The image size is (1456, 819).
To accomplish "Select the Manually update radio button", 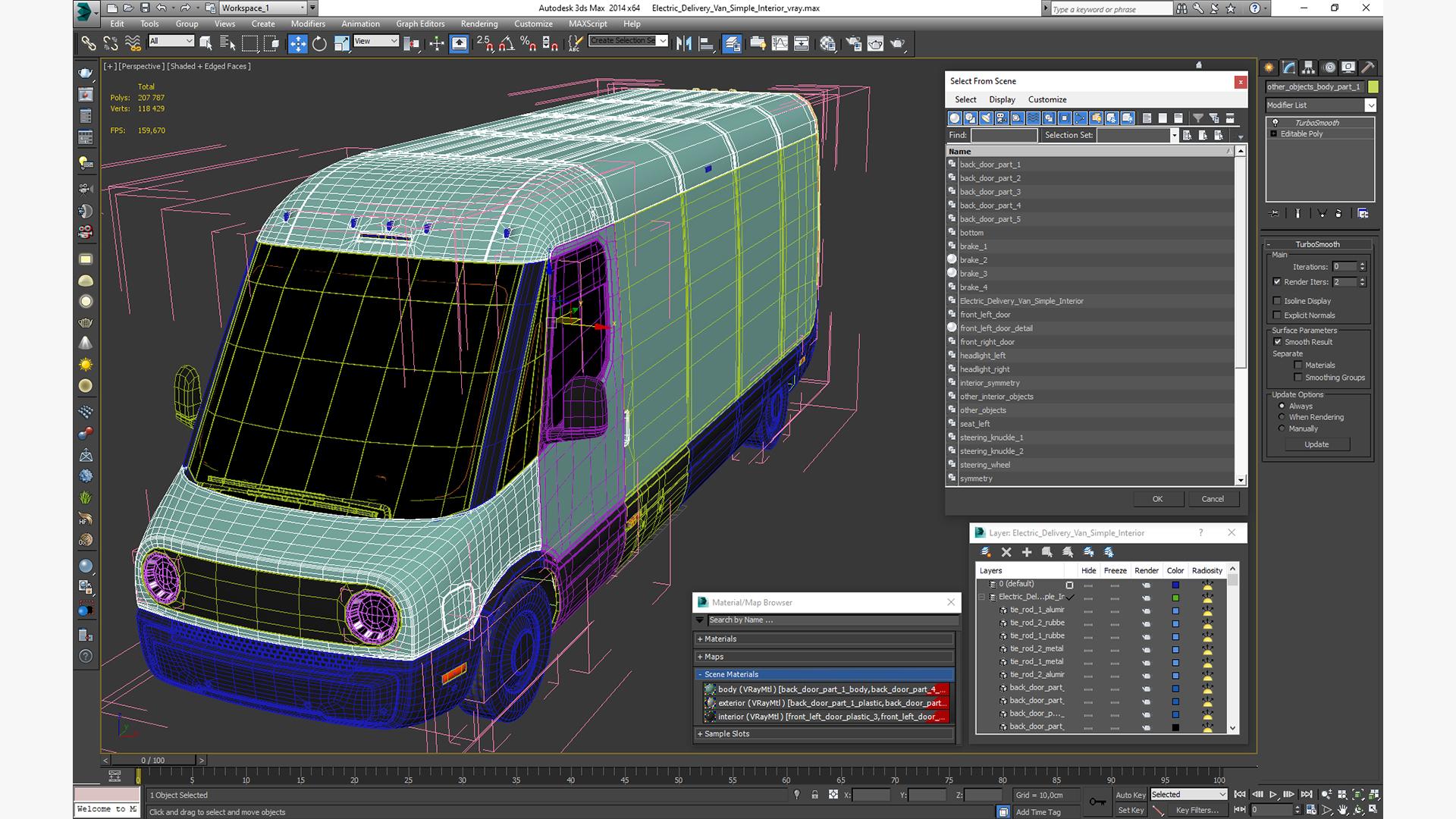I will [1282, 428].
